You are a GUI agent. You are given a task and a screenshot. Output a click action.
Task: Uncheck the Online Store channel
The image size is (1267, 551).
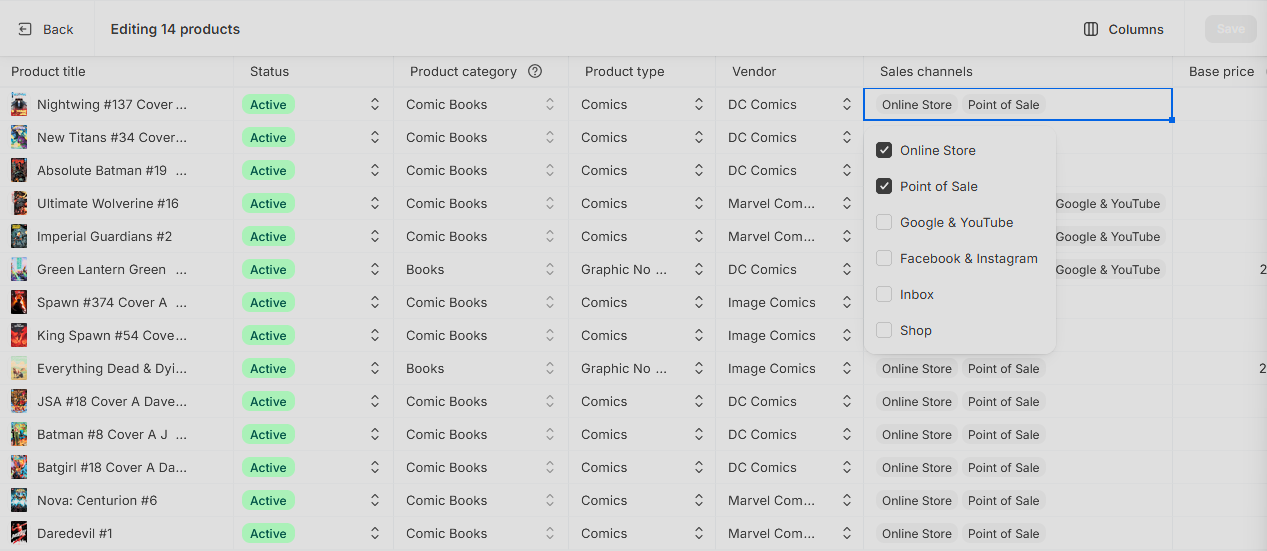tap(884, 150)
